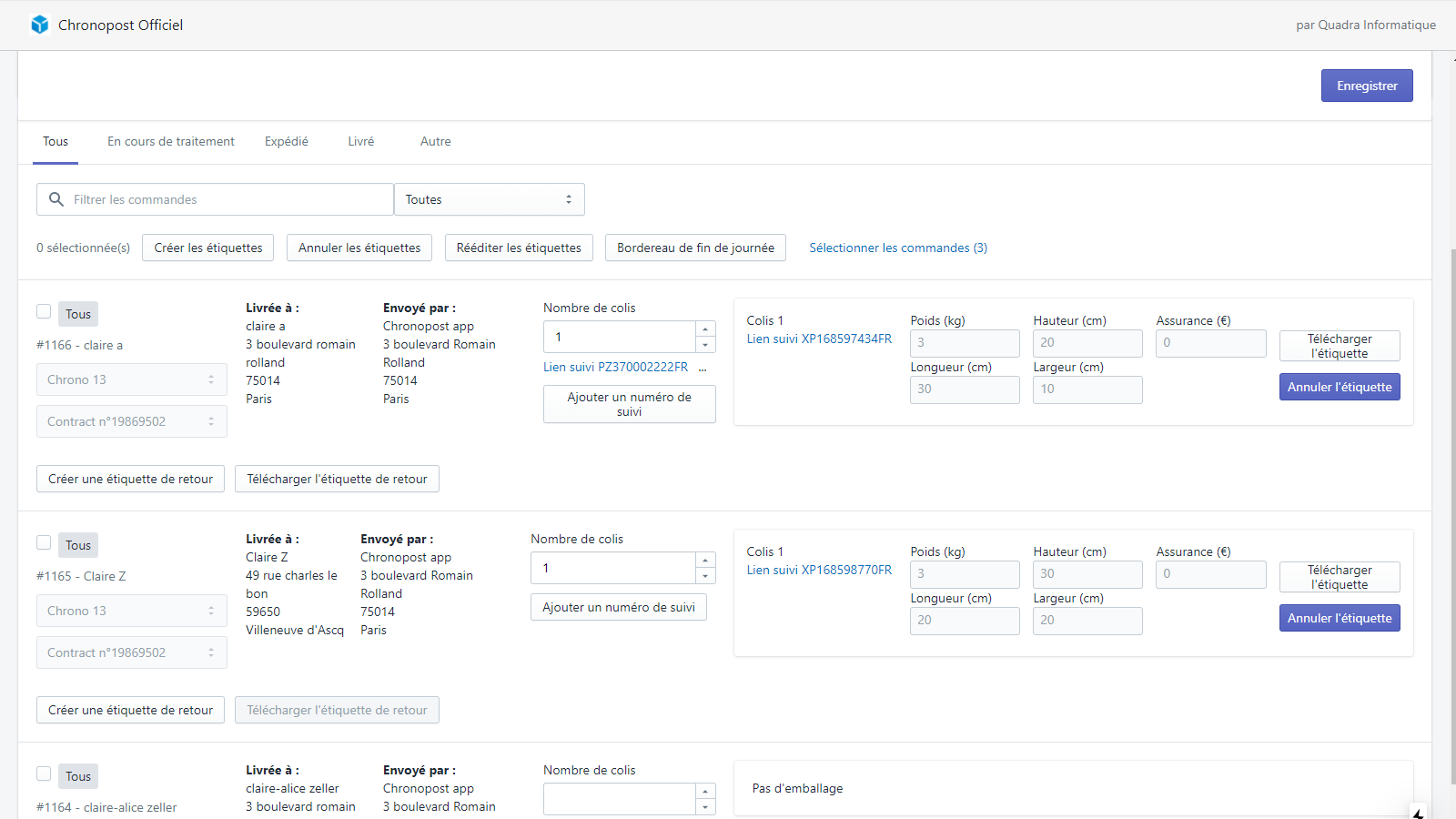1456x819 pixels.
Task: Open the Expédié tab
Action: click(287, 142)
